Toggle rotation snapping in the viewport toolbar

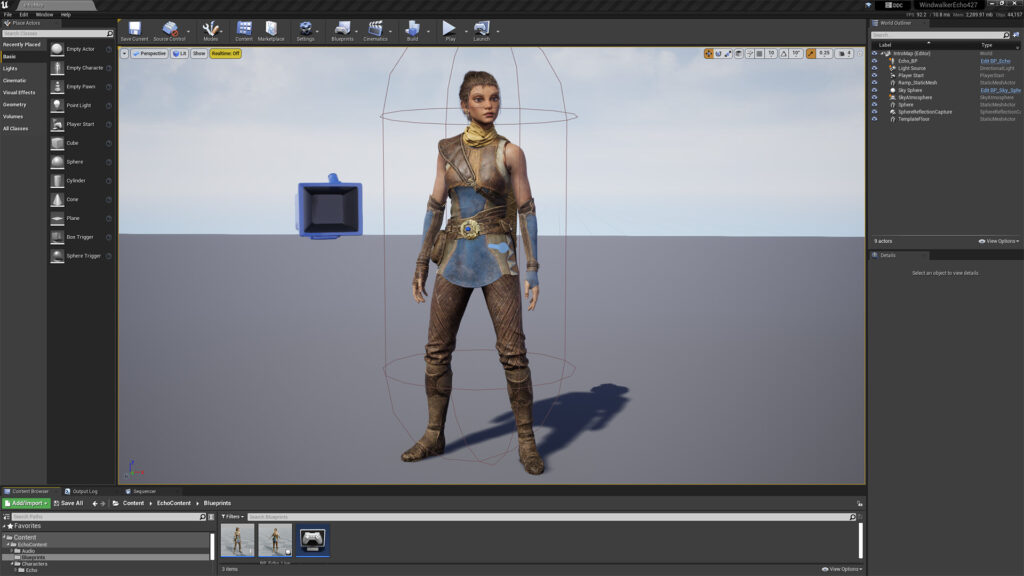[x=784, y=54]
